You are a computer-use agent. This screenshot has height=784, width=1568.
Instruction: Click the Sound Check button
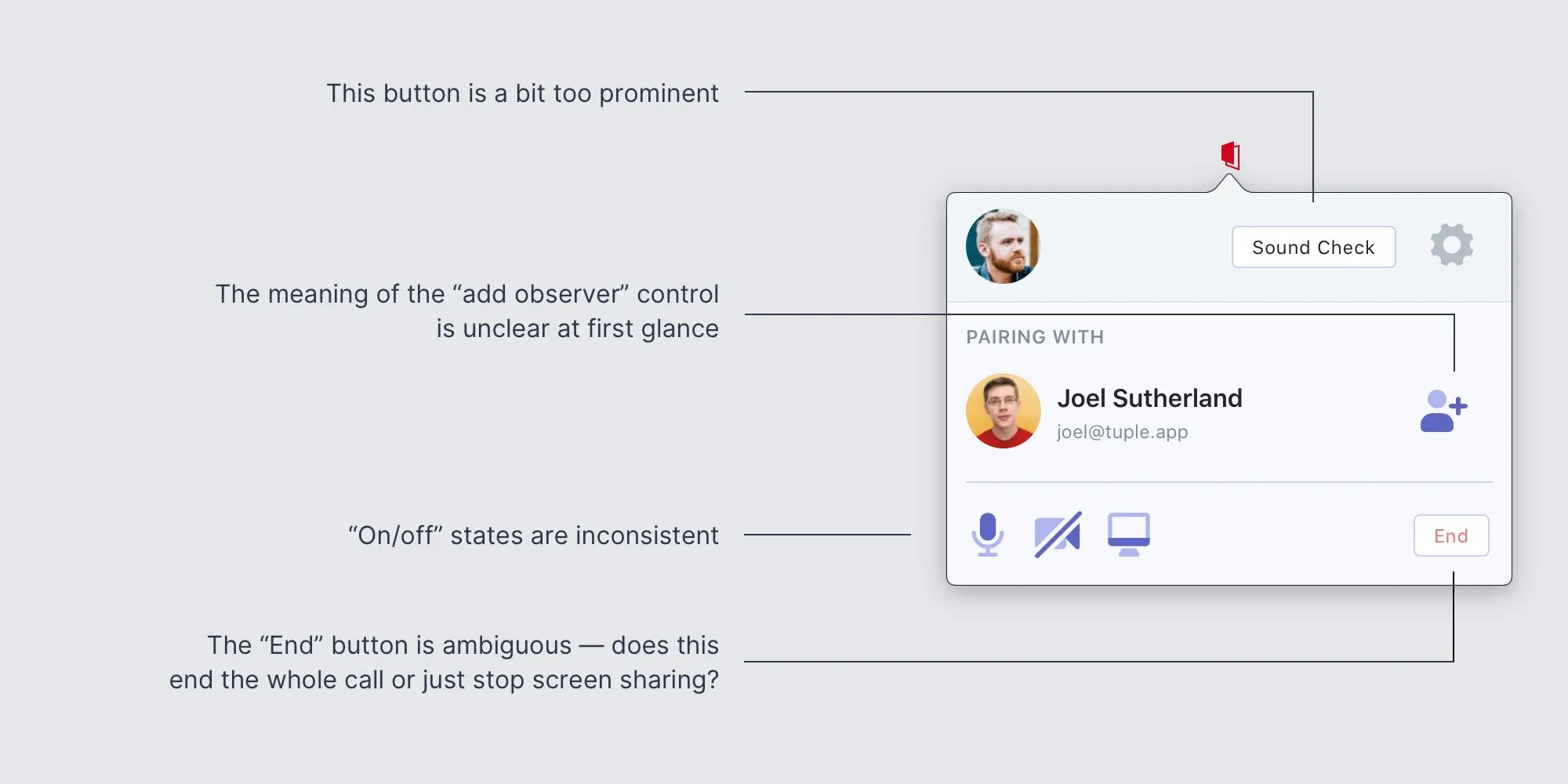pos(1313,248)
